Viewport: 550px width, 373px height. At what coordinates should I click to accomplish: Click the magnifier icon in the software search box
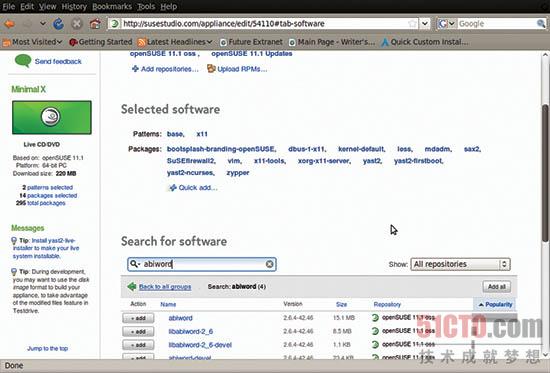(134, 264)
